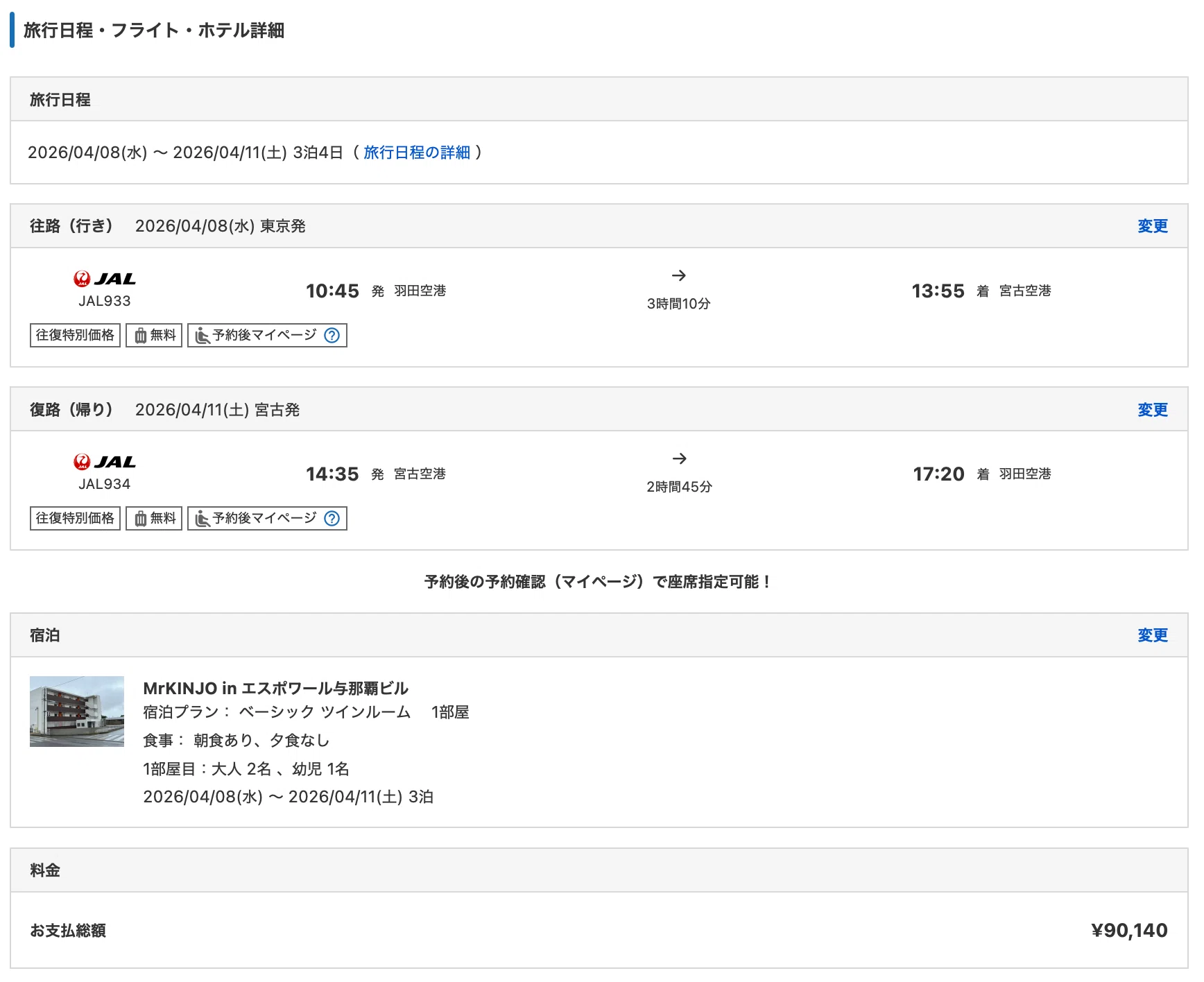
Task: Click flight number JAL934
Action: tap(105, 484)
